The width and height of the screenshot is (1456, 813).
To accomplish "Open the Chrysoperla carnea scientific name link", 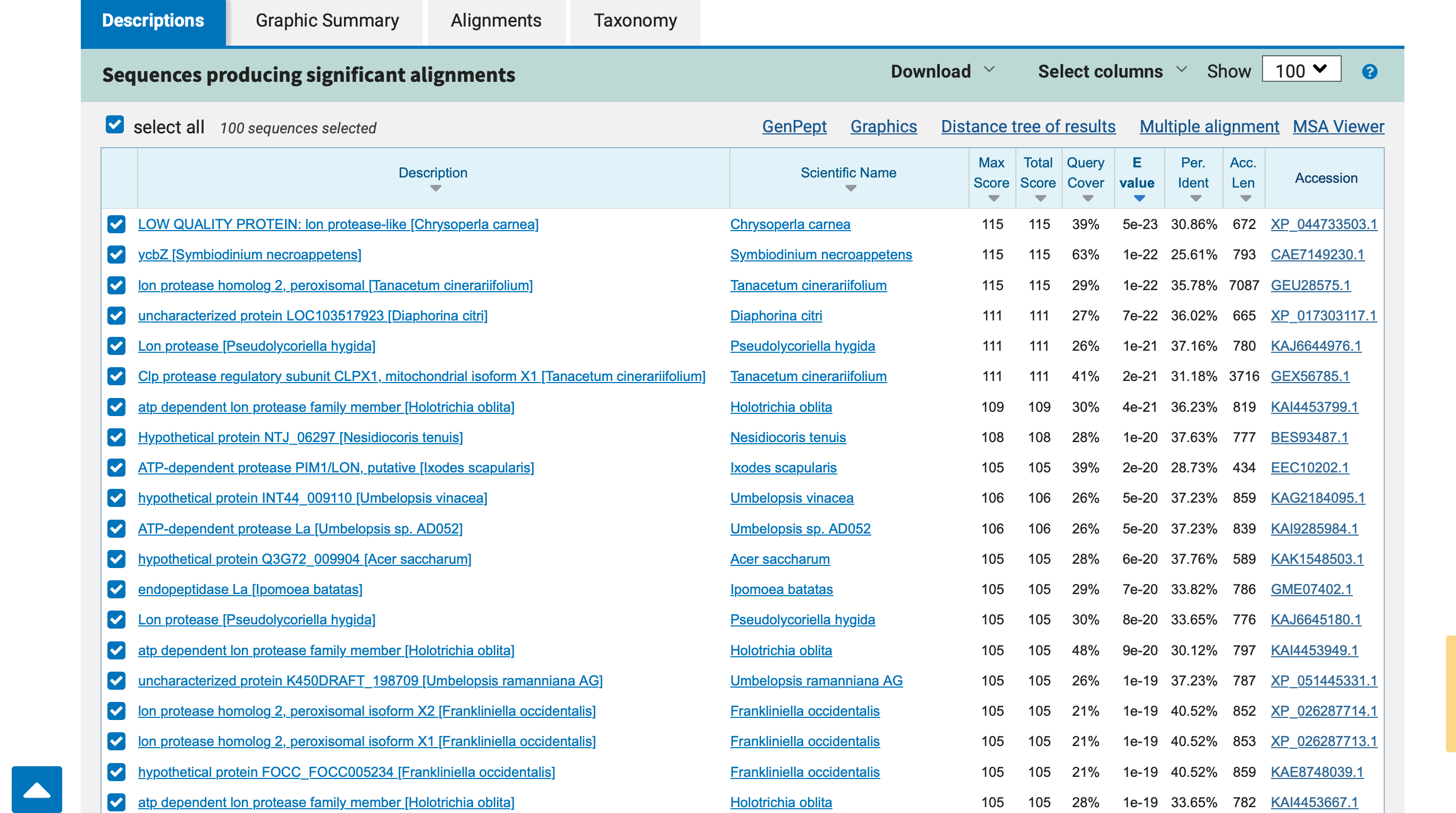I will click(x=790, y=224).
